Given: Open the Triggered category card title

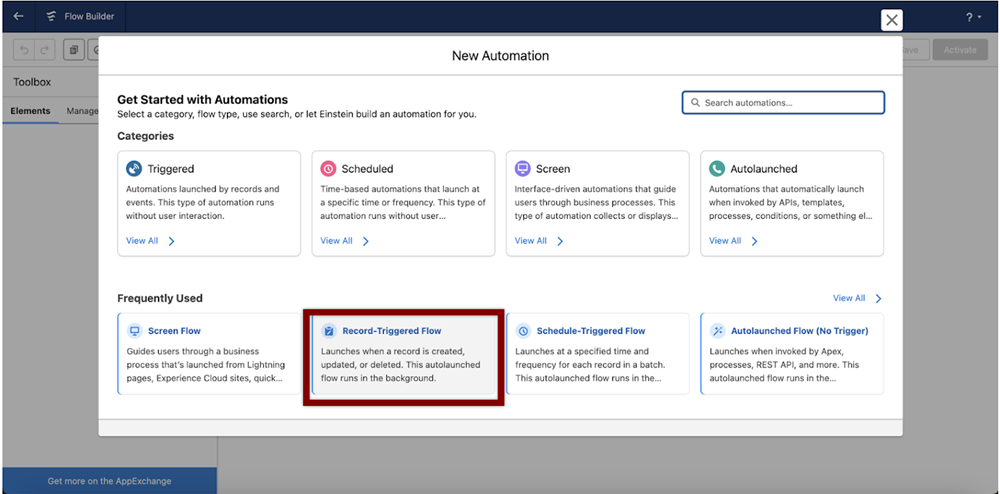Looking at the screenshot, I should click(171, 169).
